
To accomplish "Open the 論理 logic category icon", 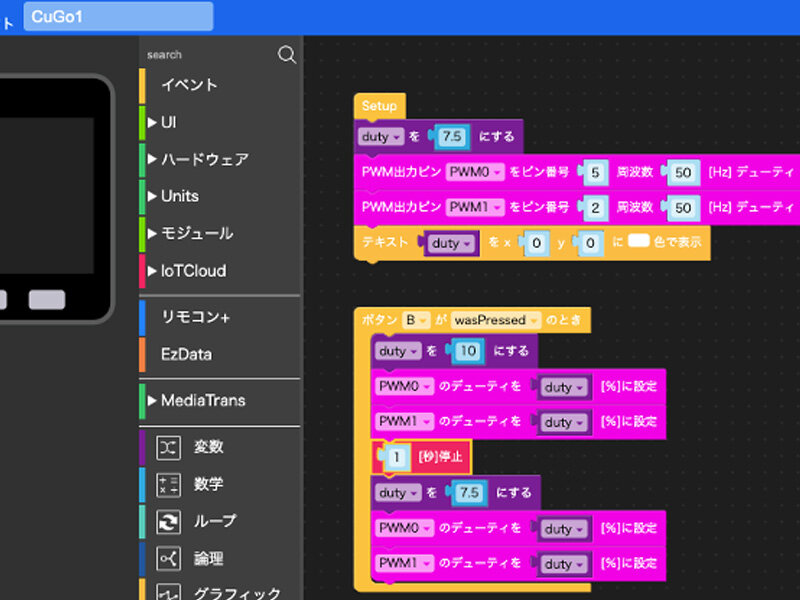I will (x=169, y=558).
